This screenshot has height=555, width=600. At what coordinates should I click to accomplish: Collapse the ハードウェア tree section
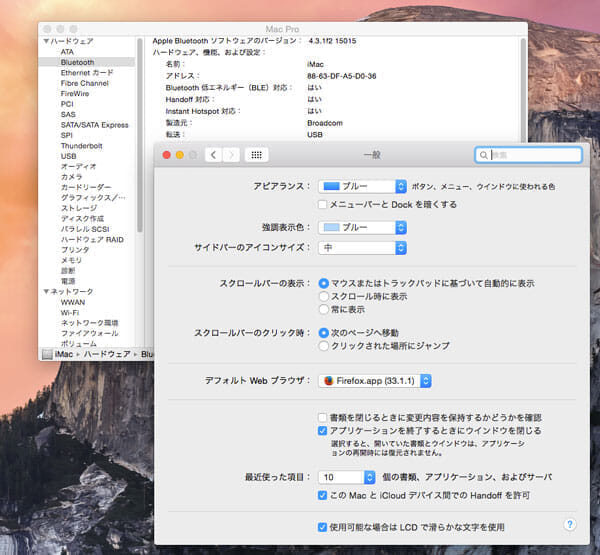coord(45,41)
